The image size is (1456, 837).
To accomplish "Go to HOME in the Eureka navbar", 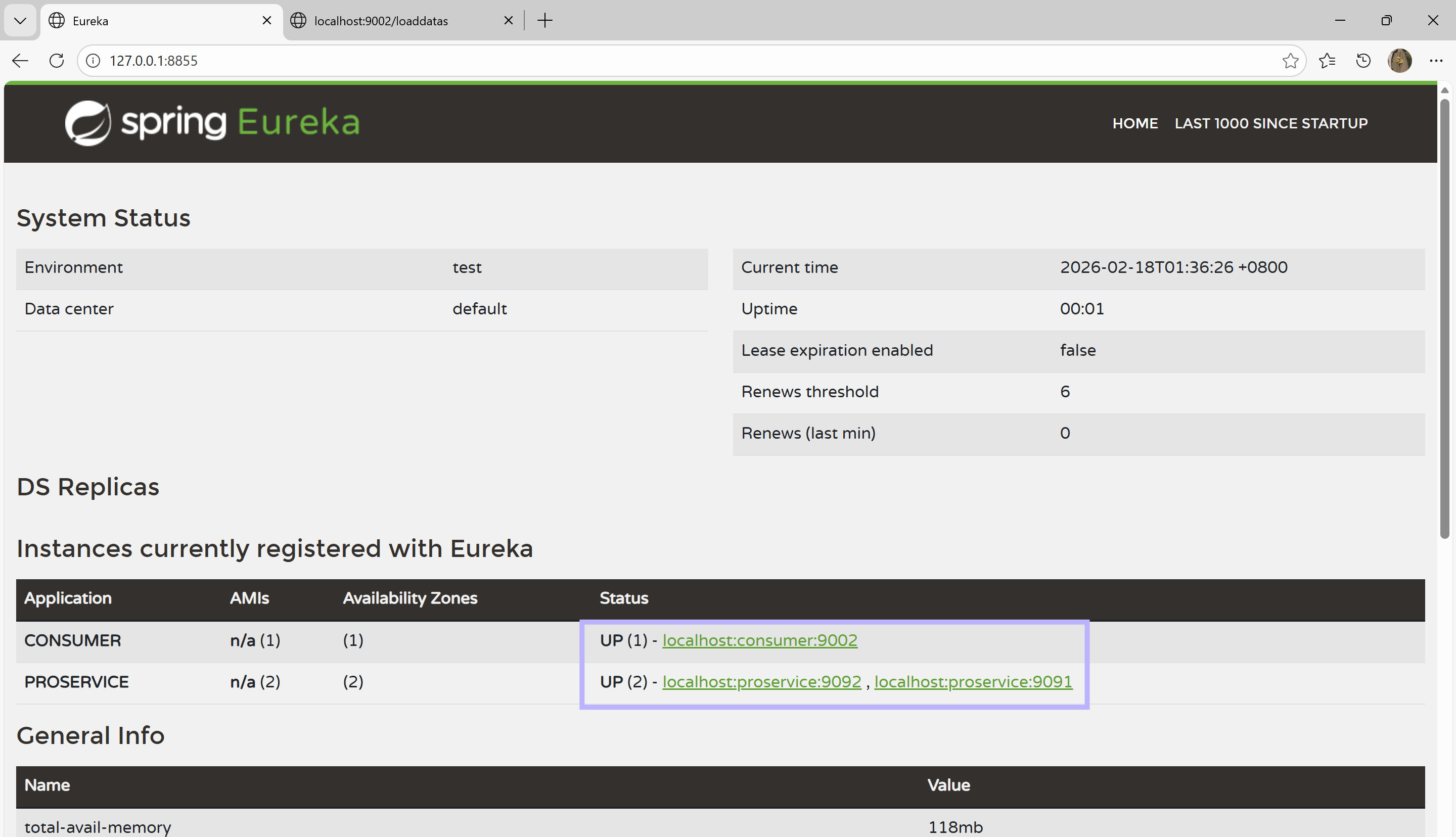I will [1134, 123].
